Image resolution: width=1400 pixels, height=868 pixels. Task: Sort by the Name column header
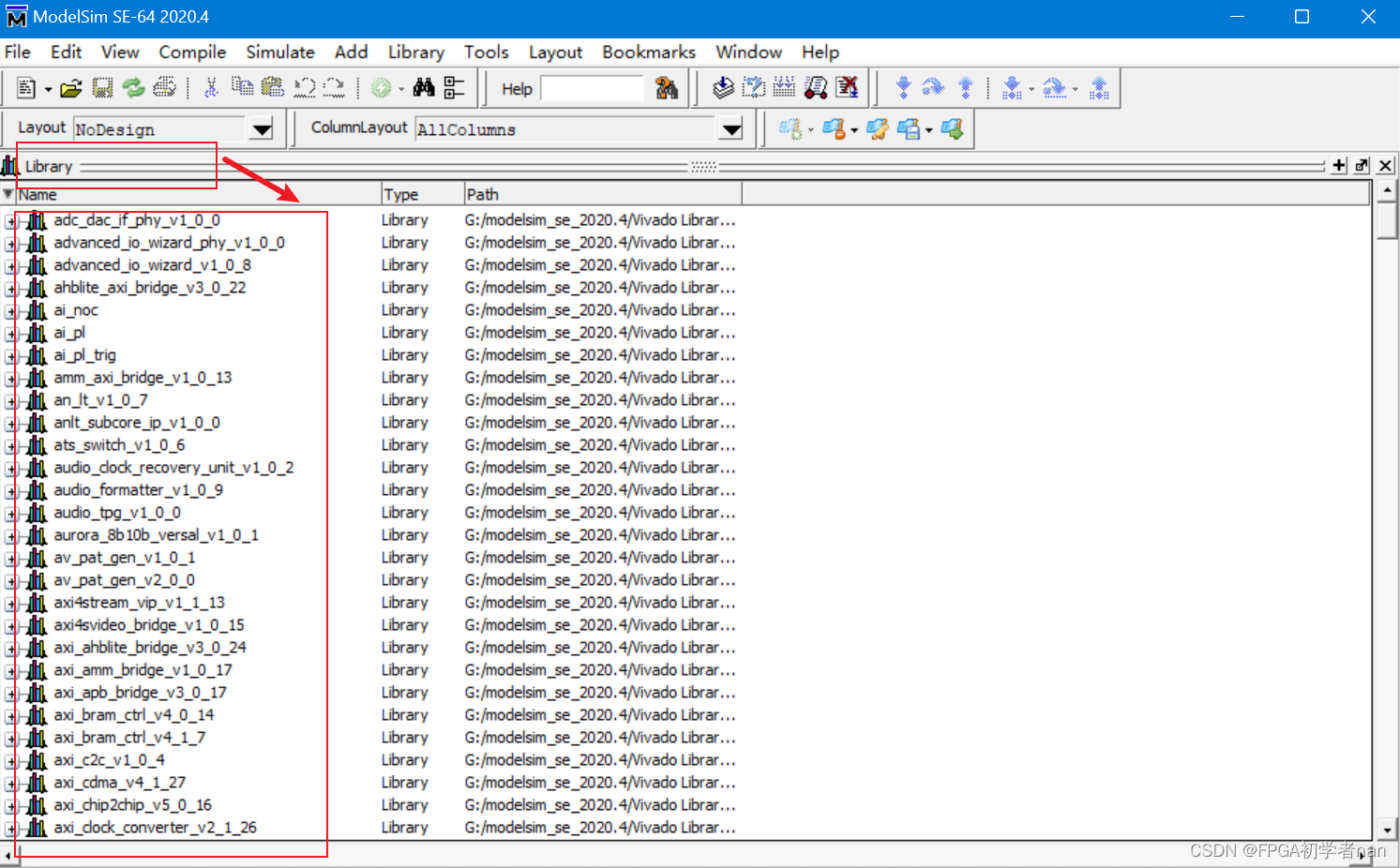pos(198,195)
